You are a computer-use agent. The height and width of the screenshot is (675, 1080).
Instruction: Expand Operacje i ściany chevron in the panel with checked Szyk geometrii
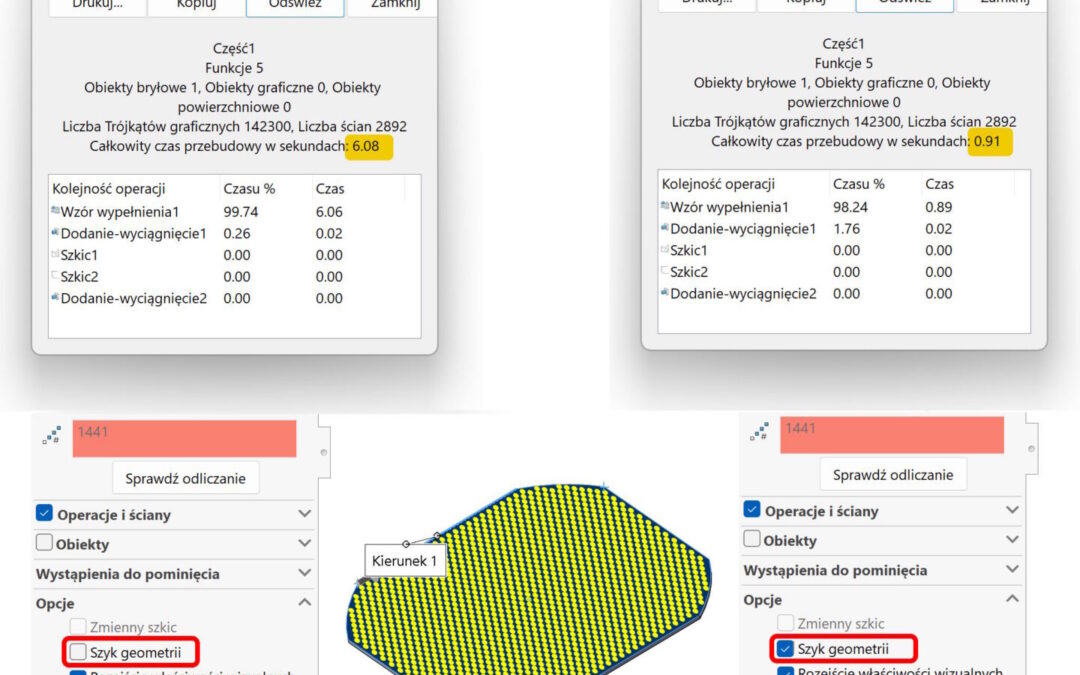tap(1012, 511)
